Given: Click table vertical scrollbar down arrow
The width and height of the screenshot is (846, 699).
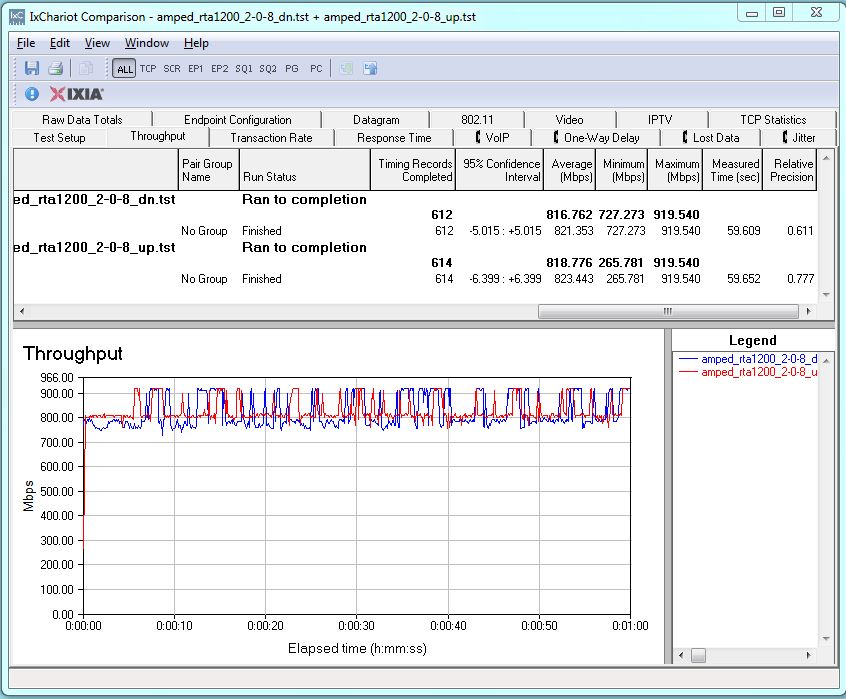Looking at the screenshot, I should pos(826,294).
